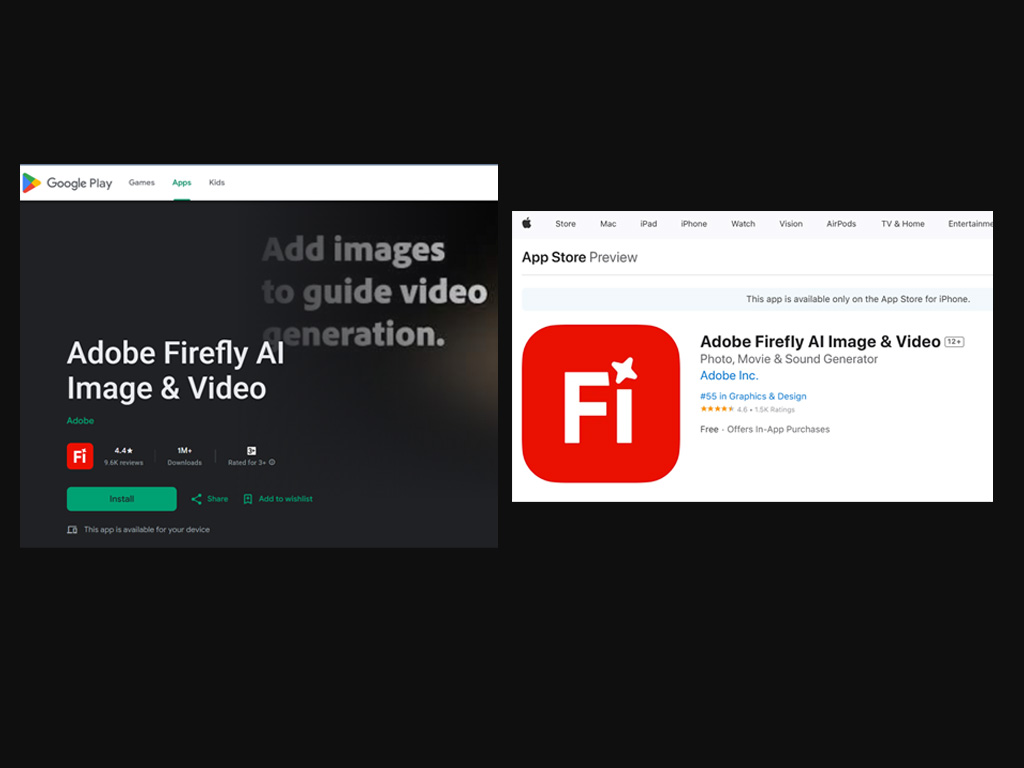Screen dimensions: 1024x768
Task: Click the App Store Preview heading
Action: coord(579,257)
